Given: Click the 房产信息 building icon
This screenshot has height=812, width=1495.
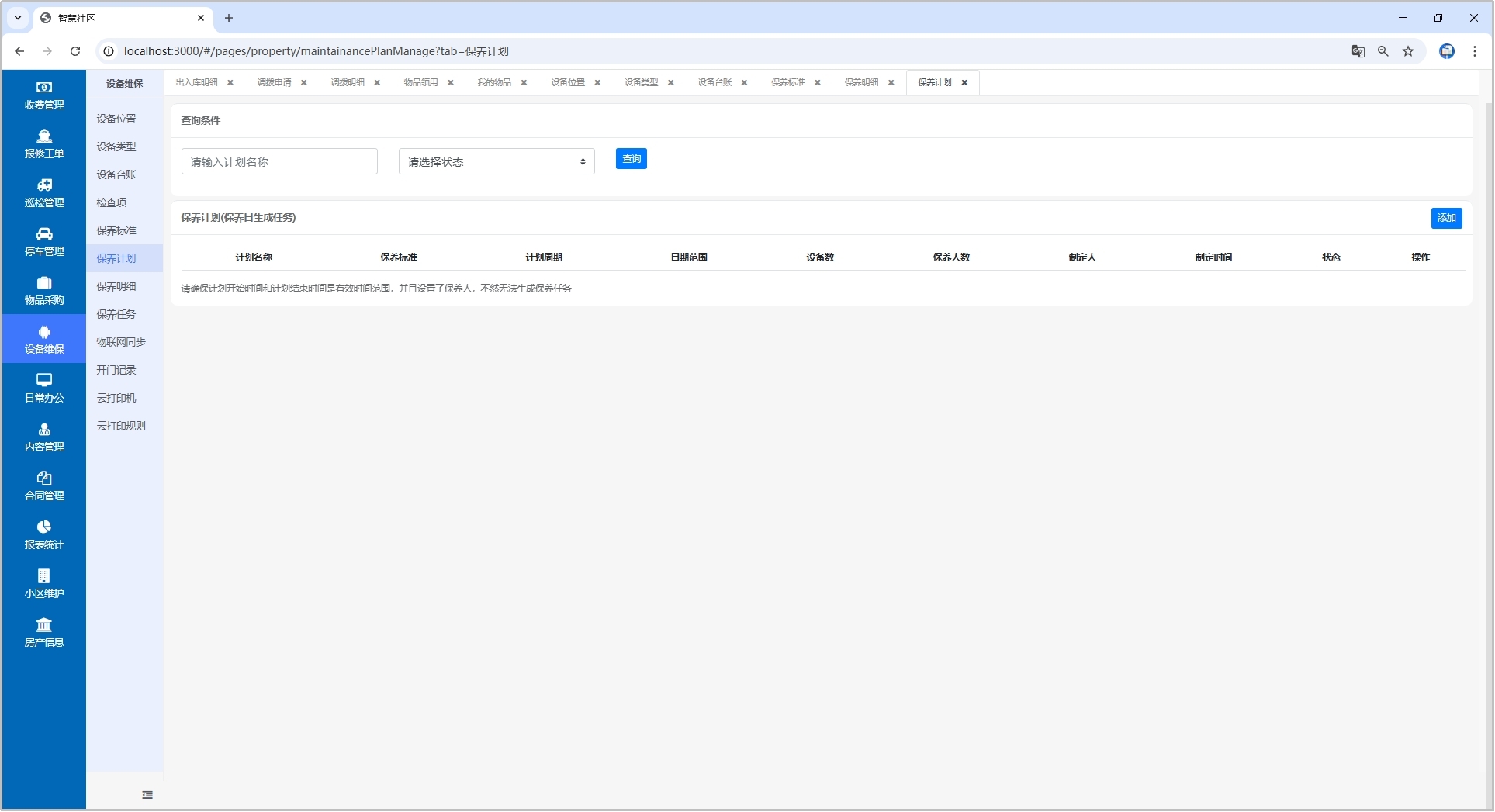Looking at the screenshot, I should click(44, 625).
